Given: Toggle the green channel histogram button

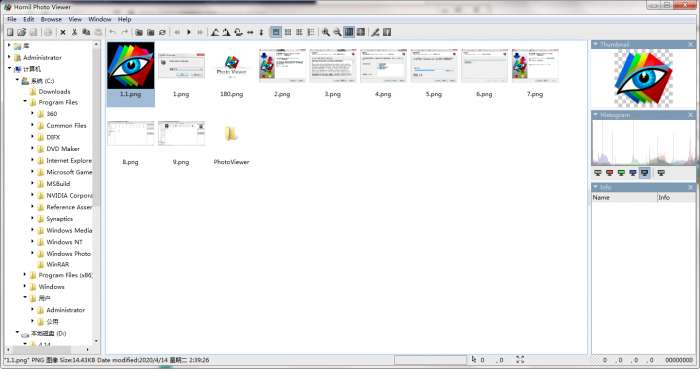Looking at the screenshot, I should (x=621, y=173).
